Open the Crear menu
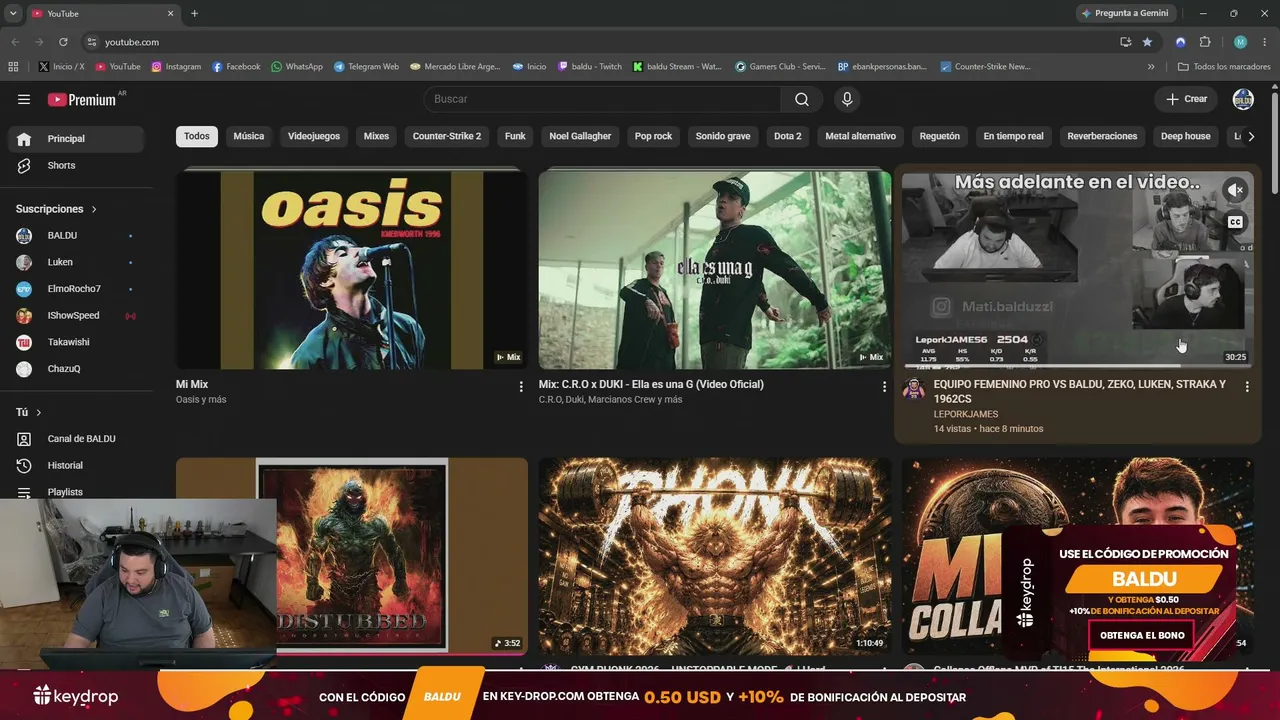 (1187, 99)
